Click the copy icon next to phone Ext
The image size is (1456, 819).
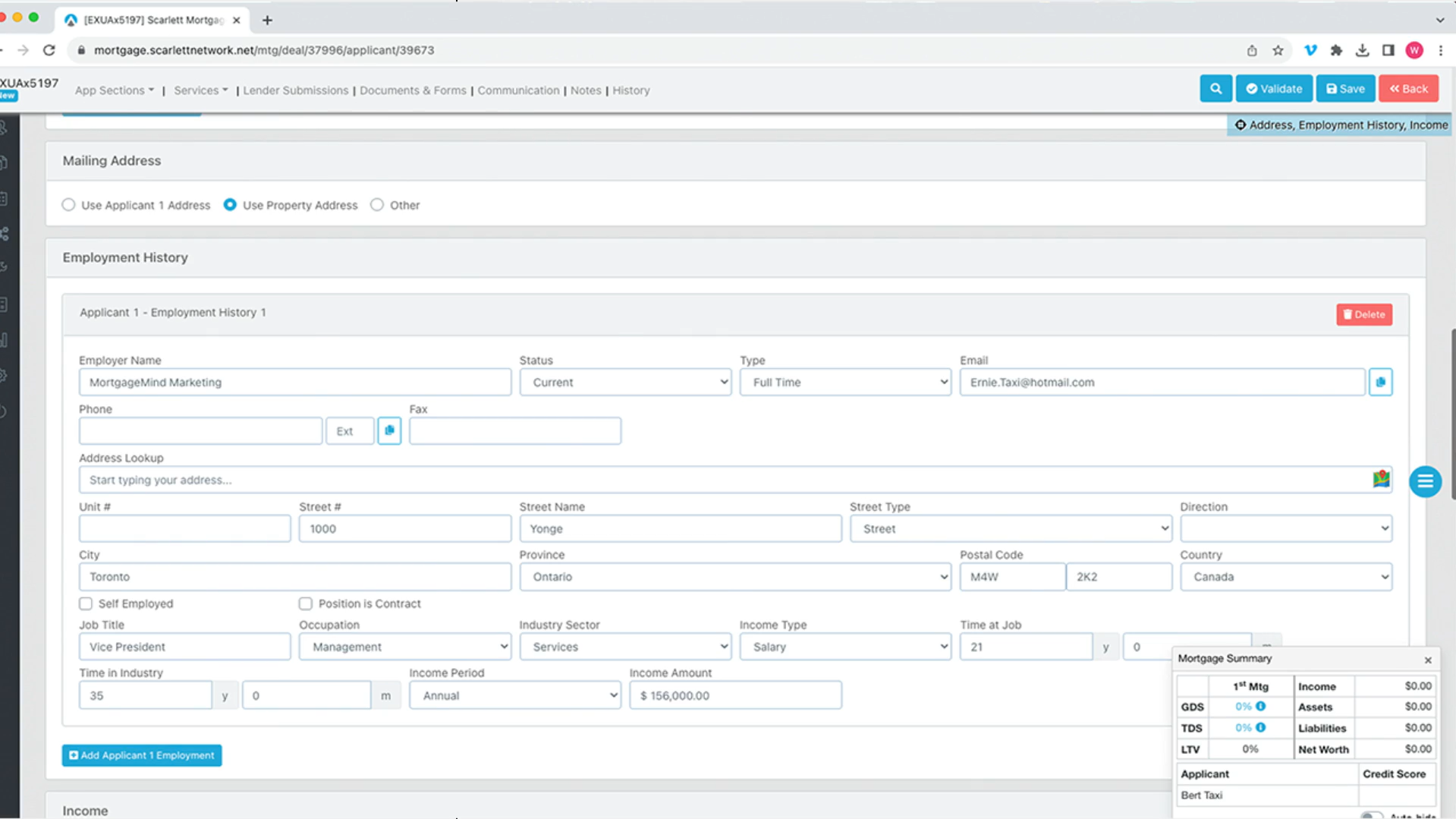[x=389, y=430]
